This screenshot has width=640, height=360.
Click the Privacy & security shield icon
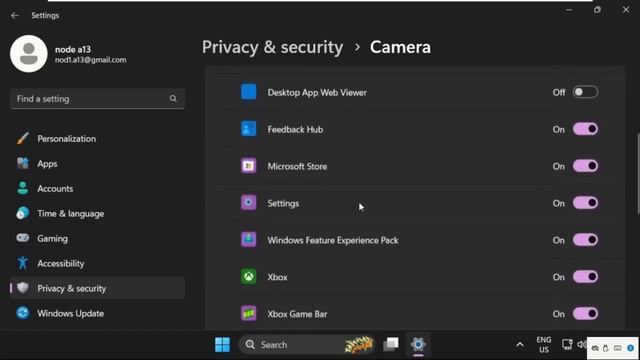(23, 288)
